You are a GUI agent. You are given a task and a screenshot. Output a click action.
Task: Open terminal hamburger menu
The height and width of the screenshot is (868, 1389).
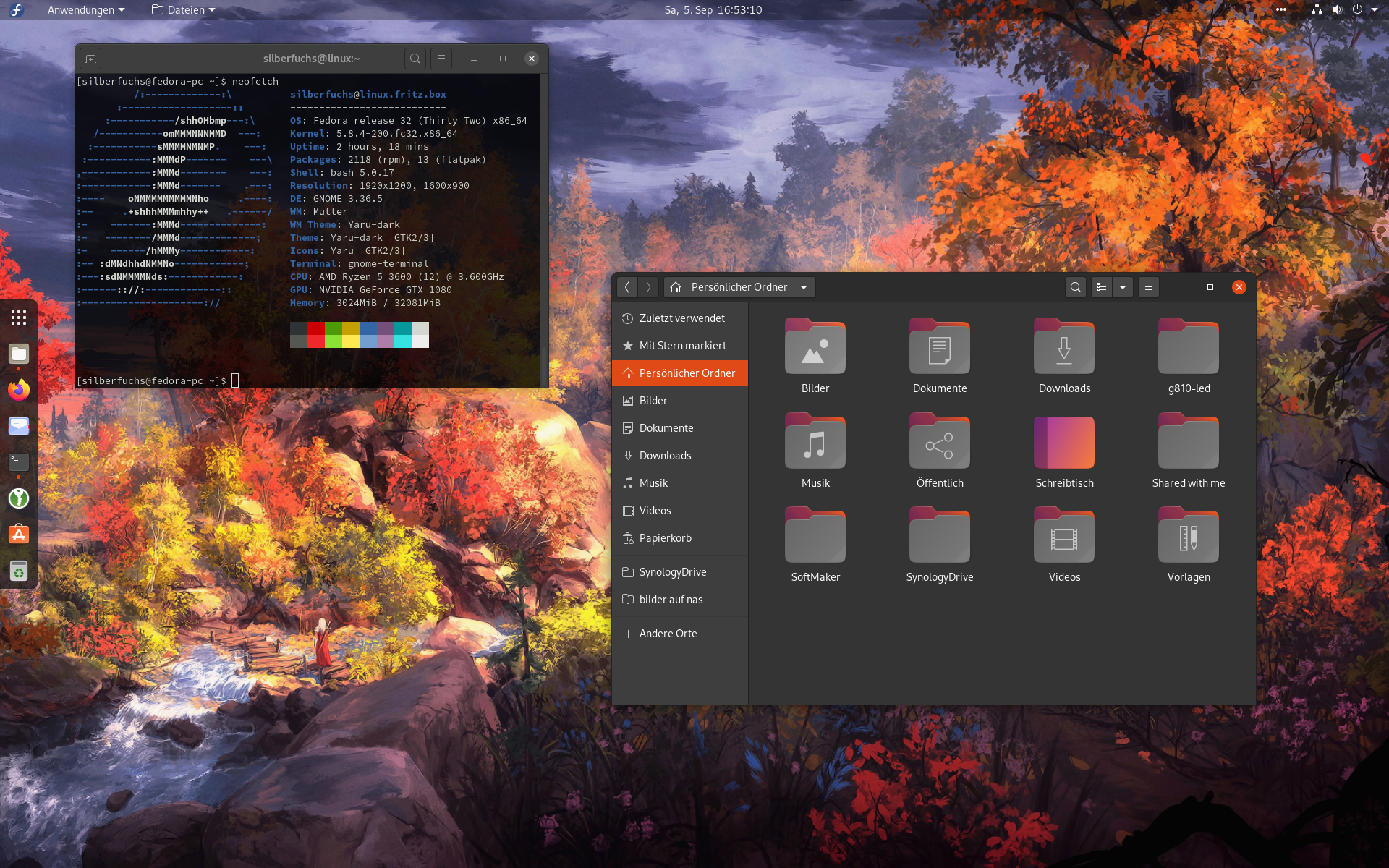(x=441, y=59)
